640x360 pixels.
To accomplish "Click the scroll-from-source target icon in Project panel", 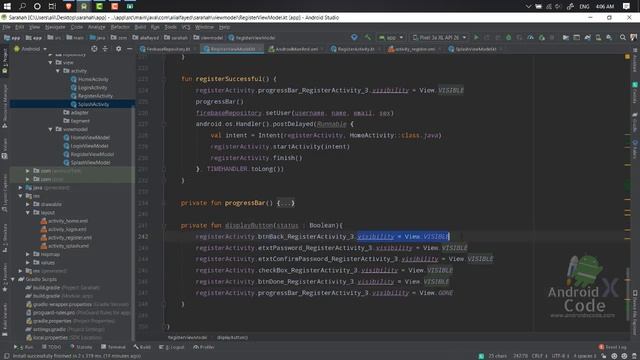I will click(x=94, y=49).
